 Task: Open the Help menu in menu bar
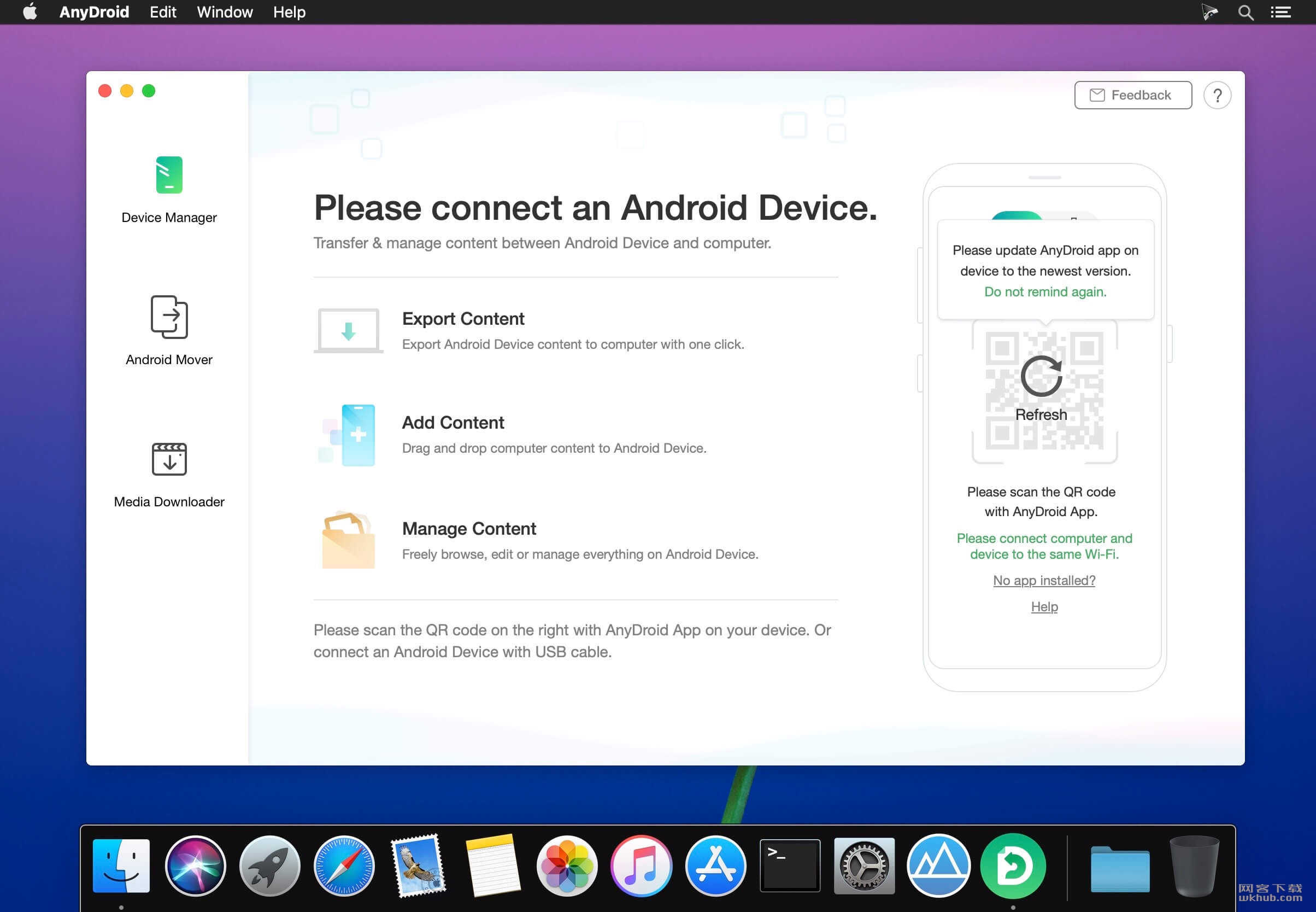pos(289,12)
